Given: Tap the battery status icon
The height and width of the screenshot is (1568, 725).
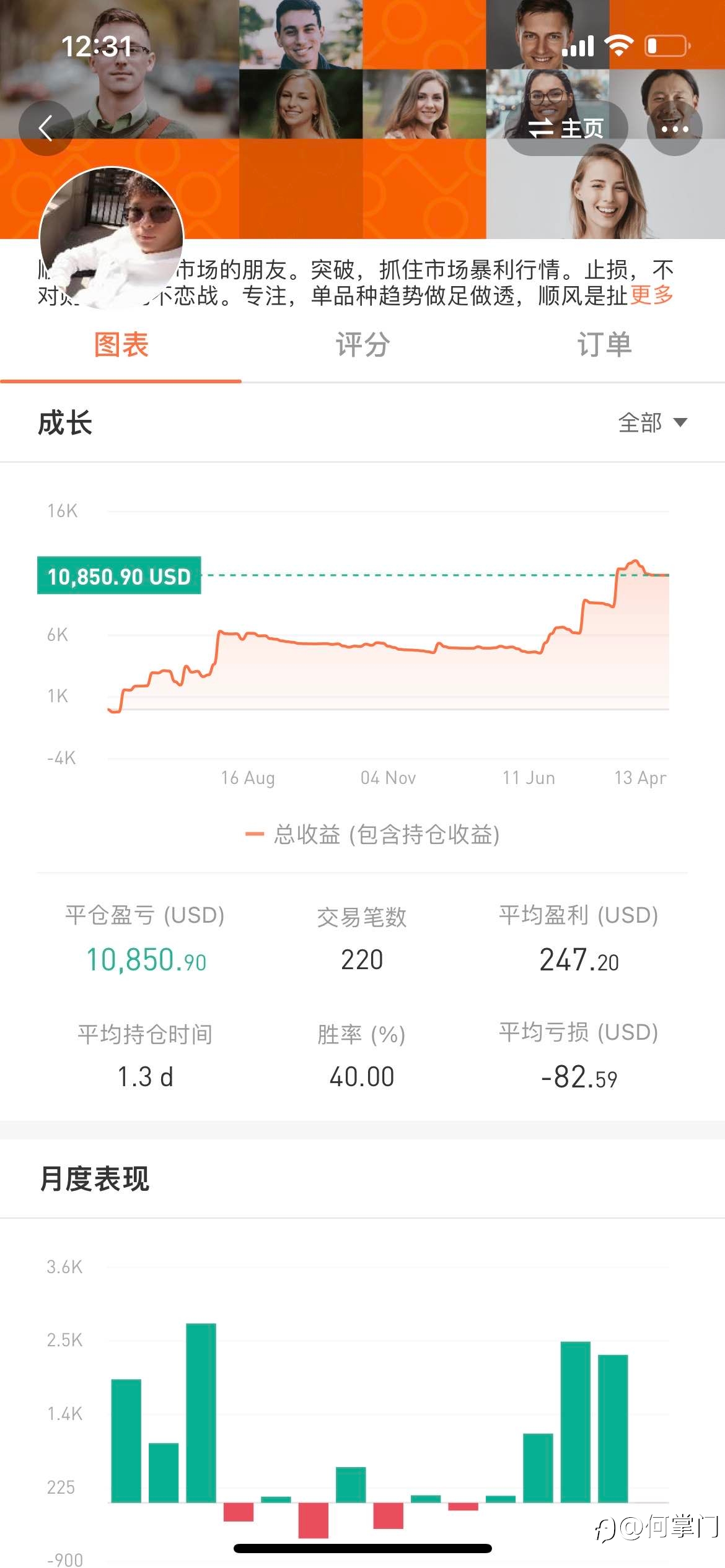Looking at the screenshot, I should (667, 46).
